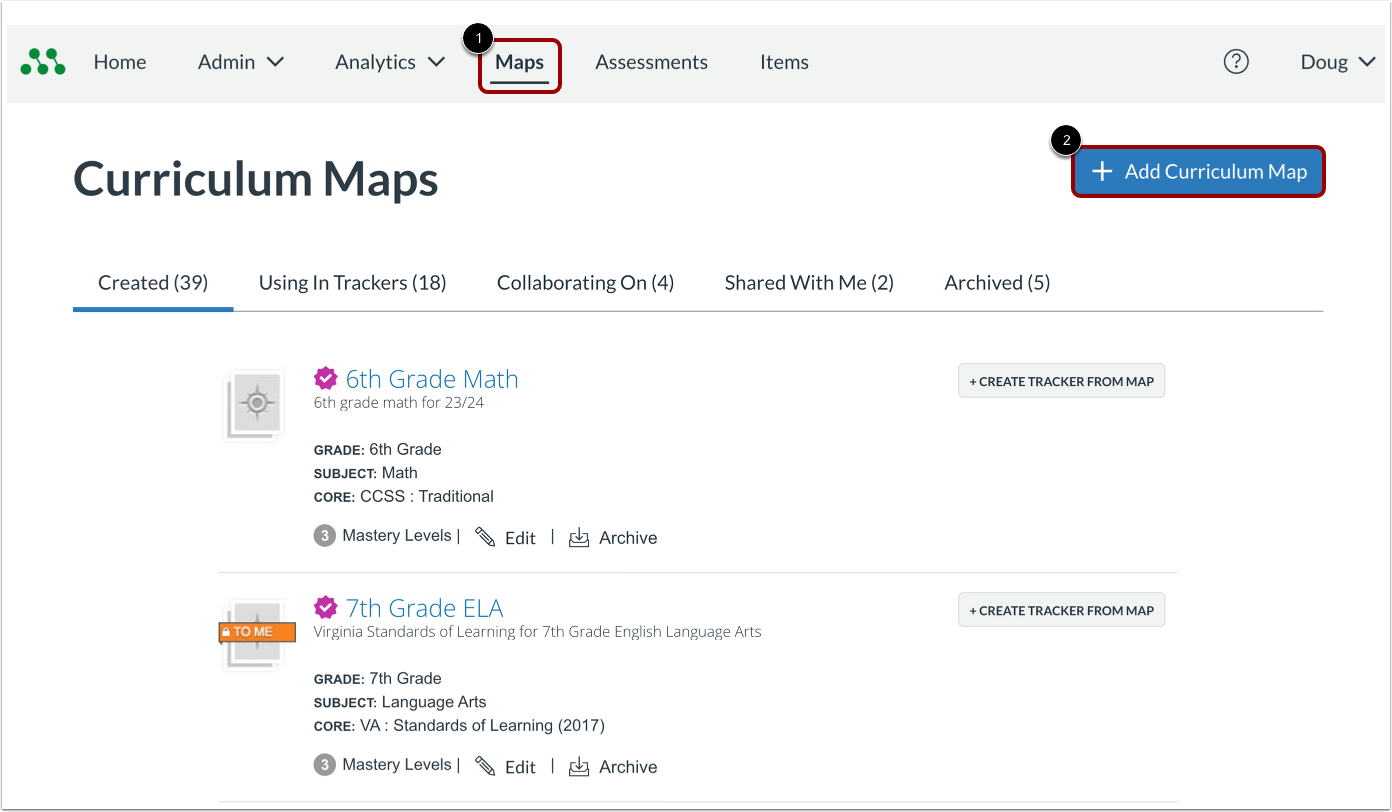
Task: Click Mastery Levels text under 7th Grade ELA
Action: (397, 765)
